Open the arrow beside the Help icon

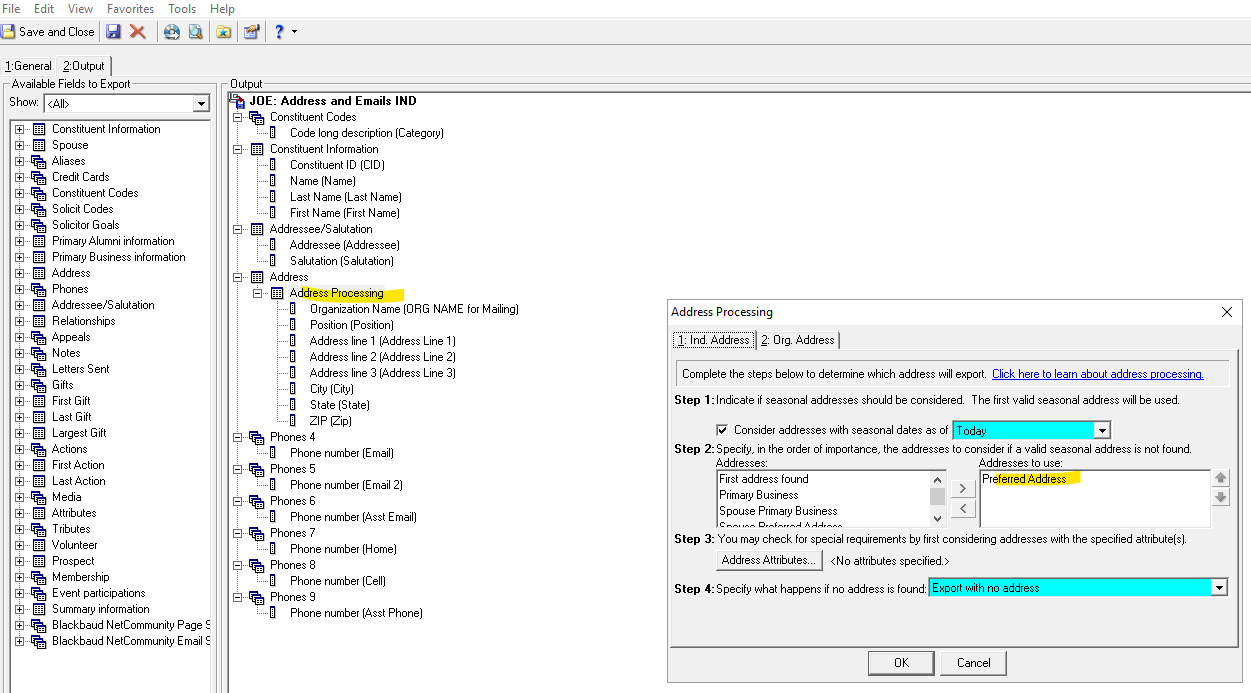[294, 32]
